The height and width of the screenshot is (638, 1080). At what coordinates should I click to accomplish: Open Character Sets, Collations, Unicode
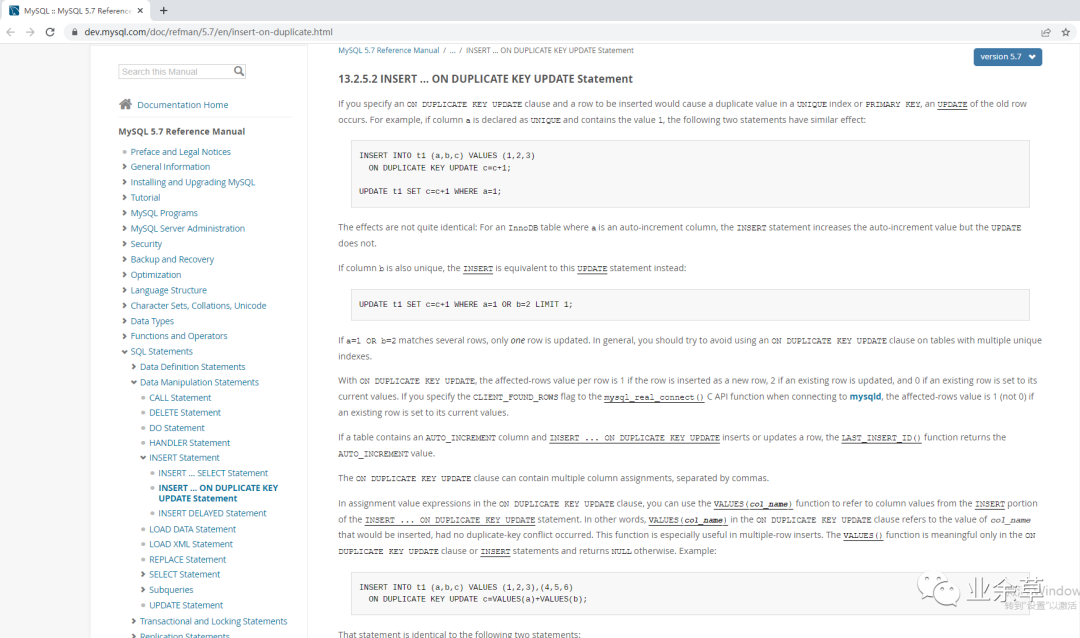pos(198,305)
